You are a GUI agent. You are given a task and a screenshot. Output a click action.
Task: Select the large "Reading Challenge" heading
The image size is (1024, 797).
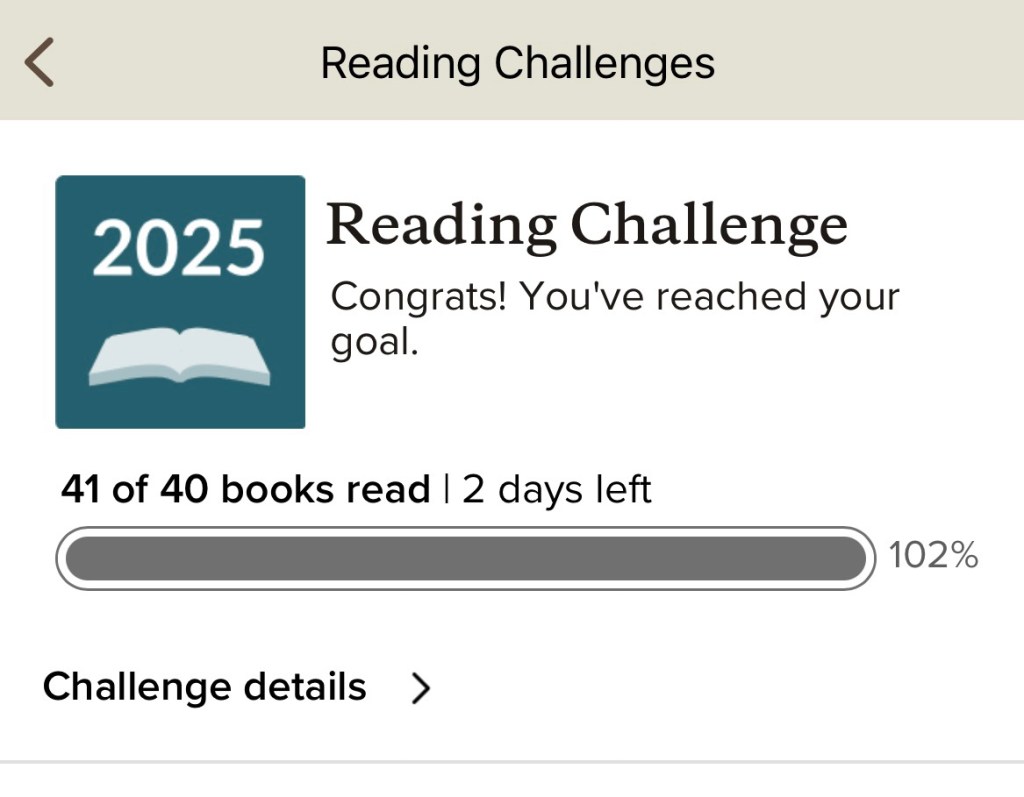point(587,224)
